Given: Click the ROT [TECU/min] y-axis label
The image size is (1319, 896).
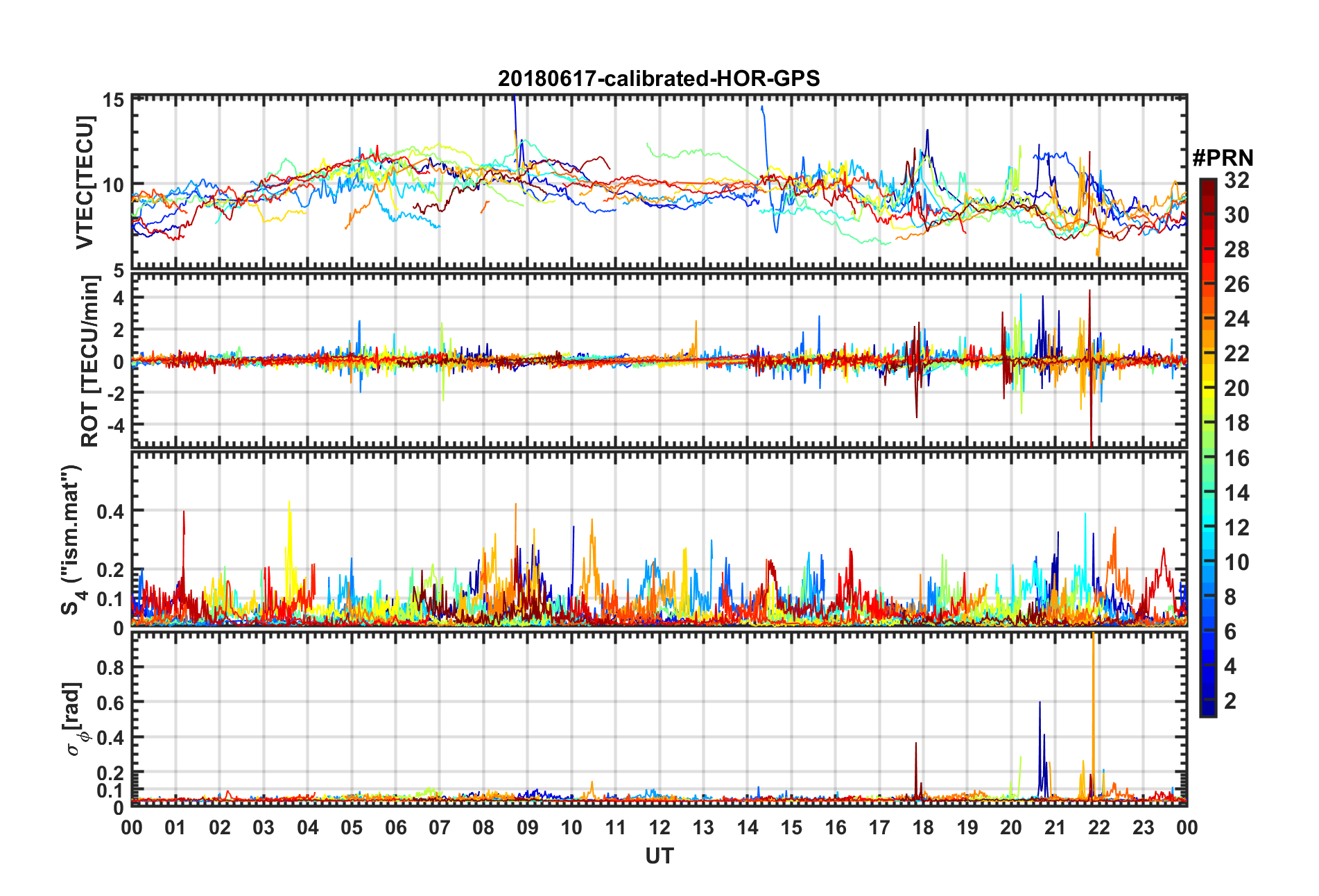Looking at the screenshot, I should [89, 361].
